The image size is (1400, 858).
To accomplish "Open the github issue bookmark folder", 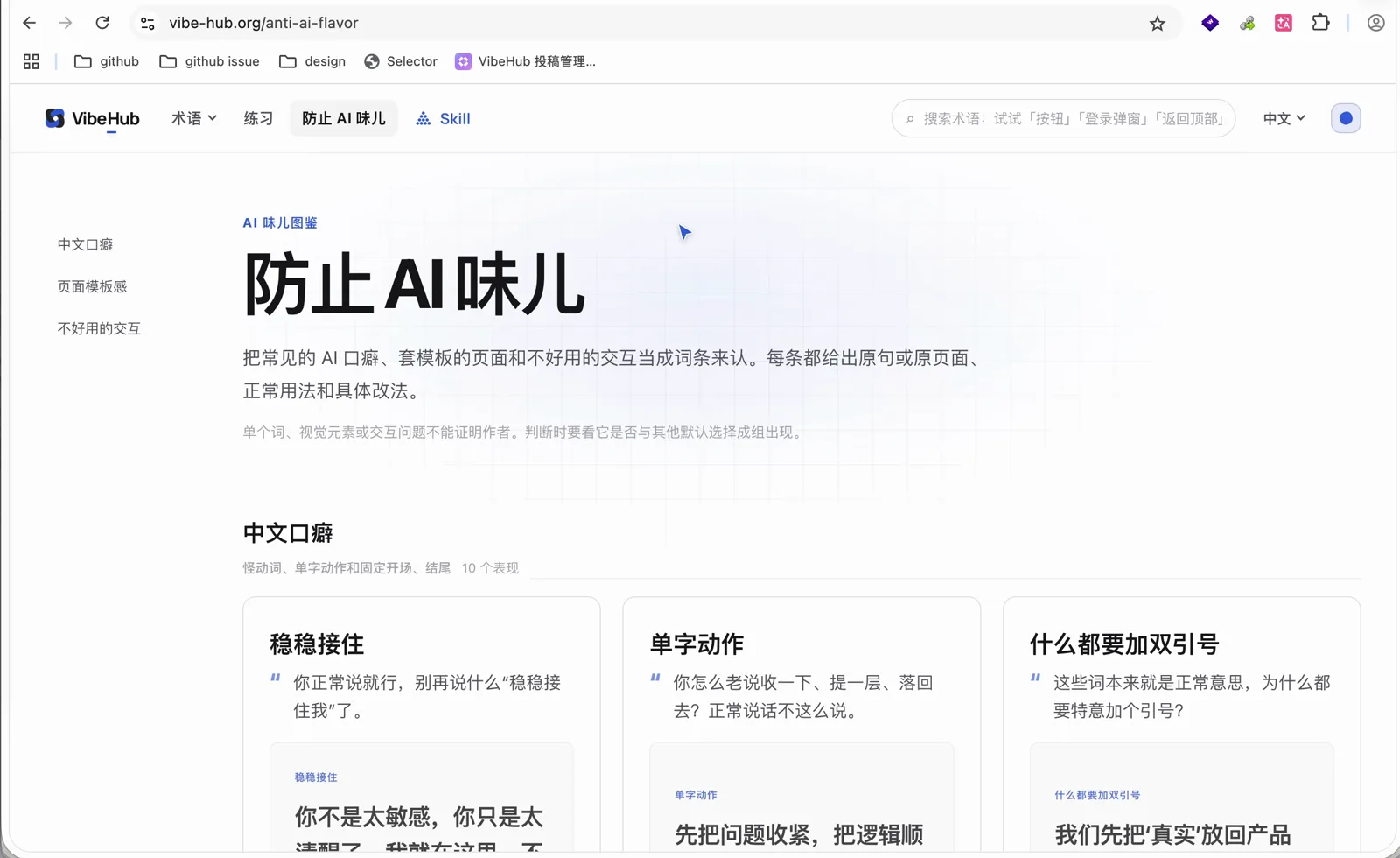I will 210,61.
